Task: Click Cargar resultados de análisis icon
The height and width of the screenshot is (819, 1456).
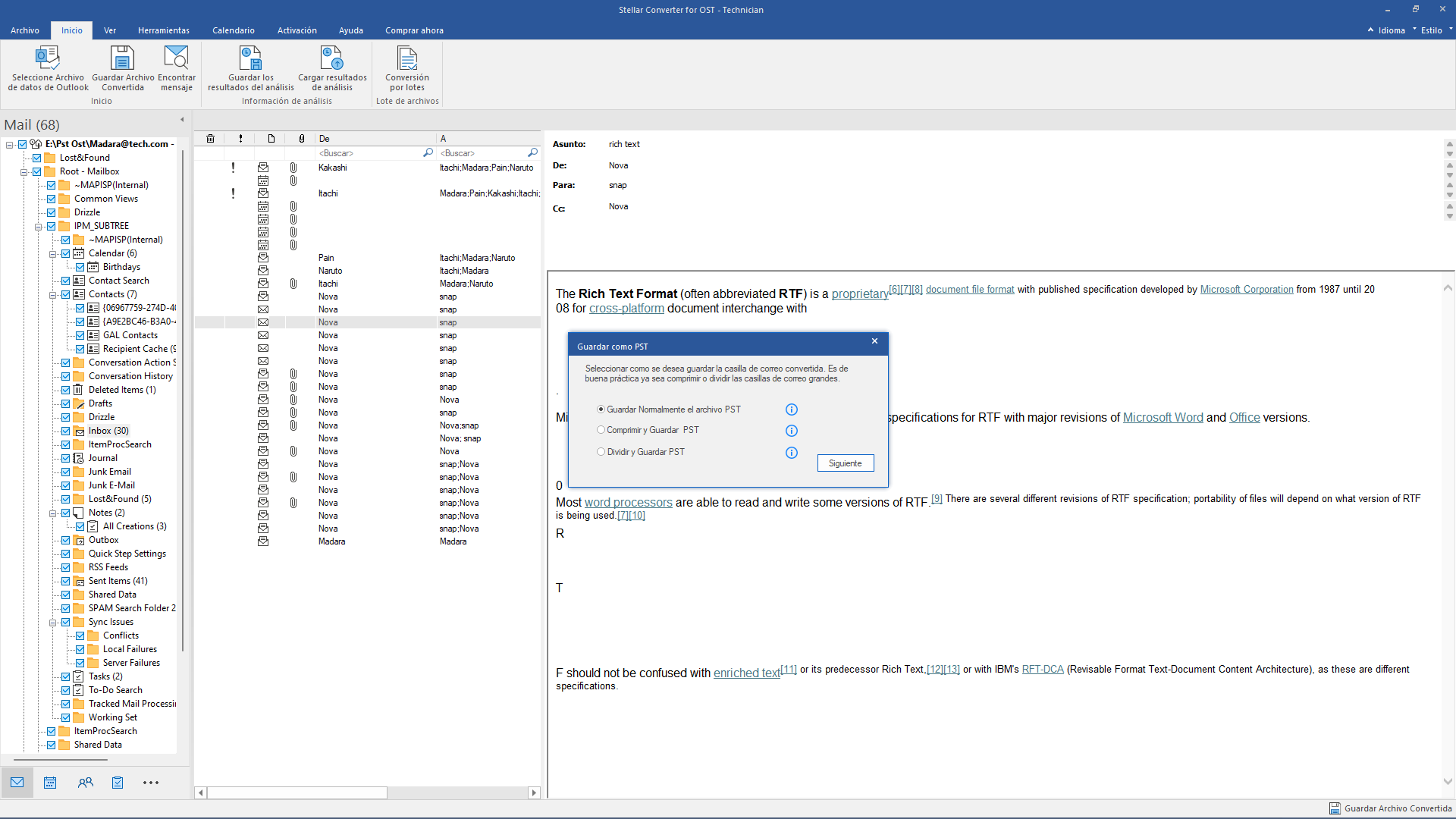Action: click(331, 58)
